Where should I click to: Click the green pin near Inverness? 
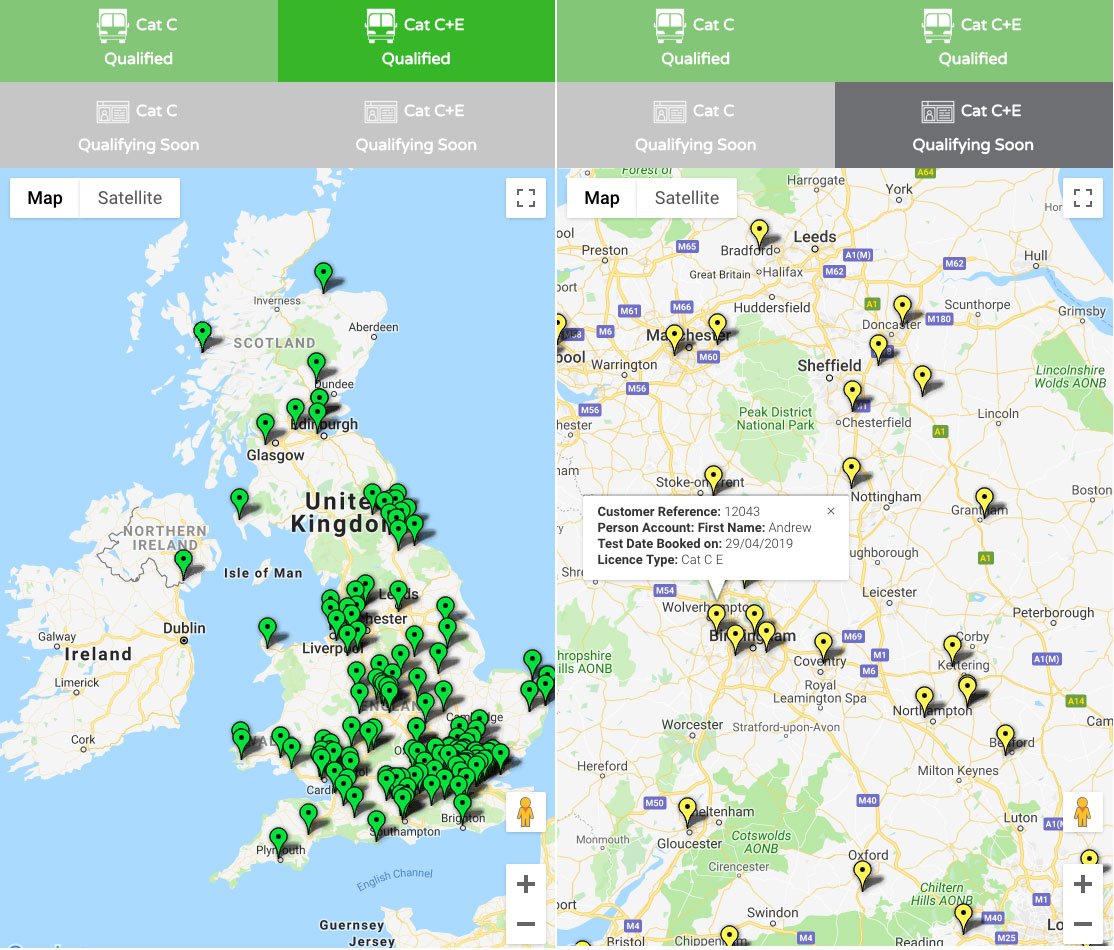[x=322, y=273]
